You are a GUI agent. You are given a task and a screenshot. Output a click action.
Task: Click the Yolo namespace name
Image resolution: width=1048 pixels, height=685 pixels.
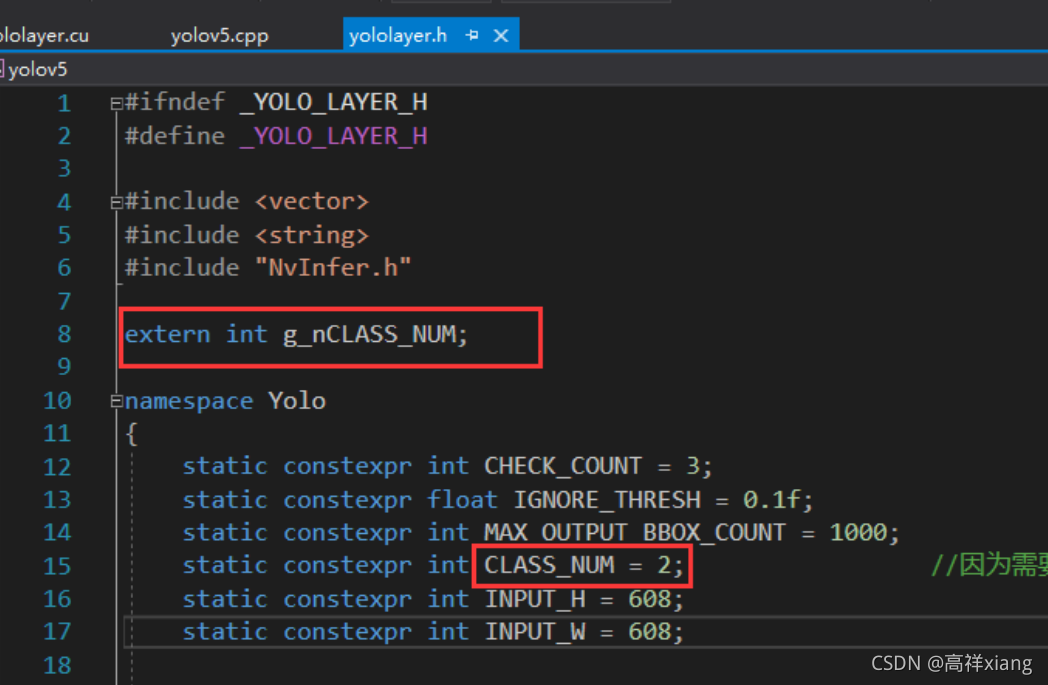click(x=297, y=401)
